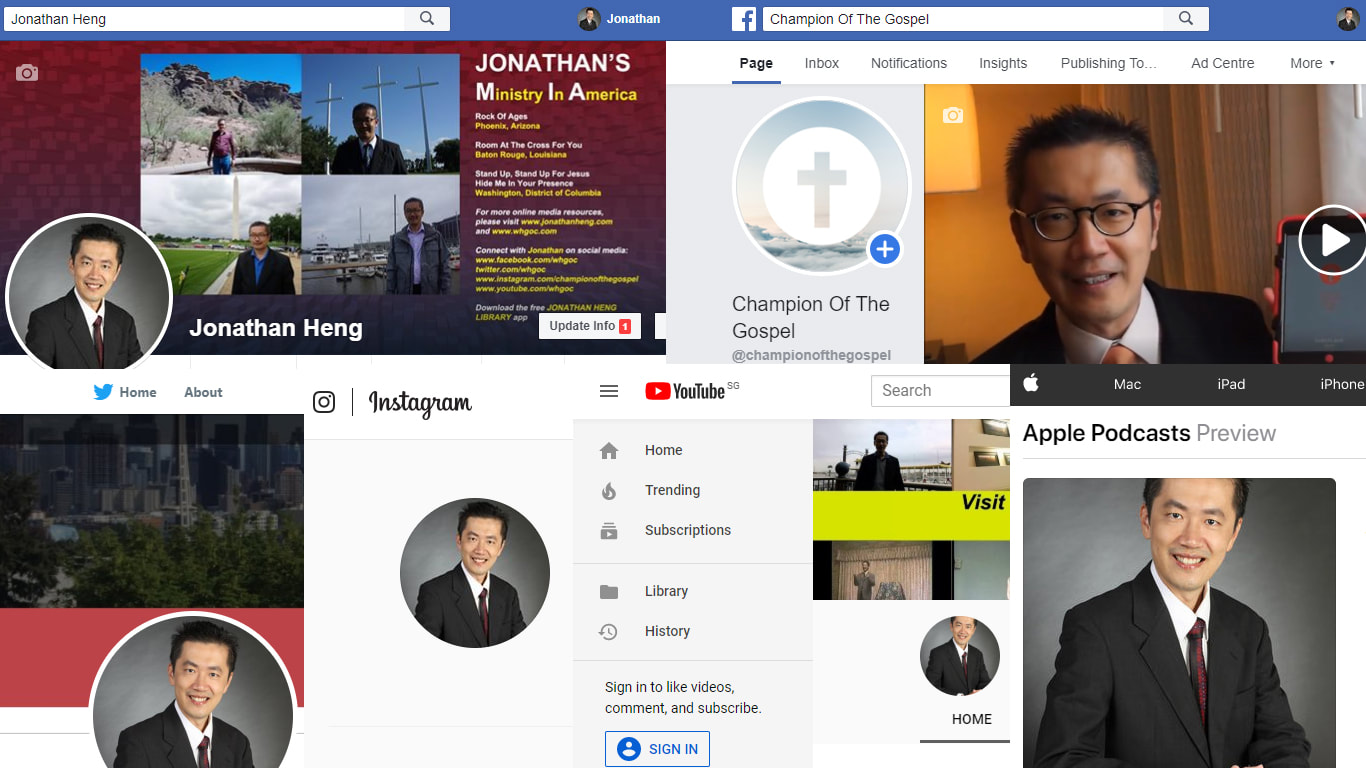Click the Instagram profile picture
The image size is (1366, 768).
click(x=475, y=572)
